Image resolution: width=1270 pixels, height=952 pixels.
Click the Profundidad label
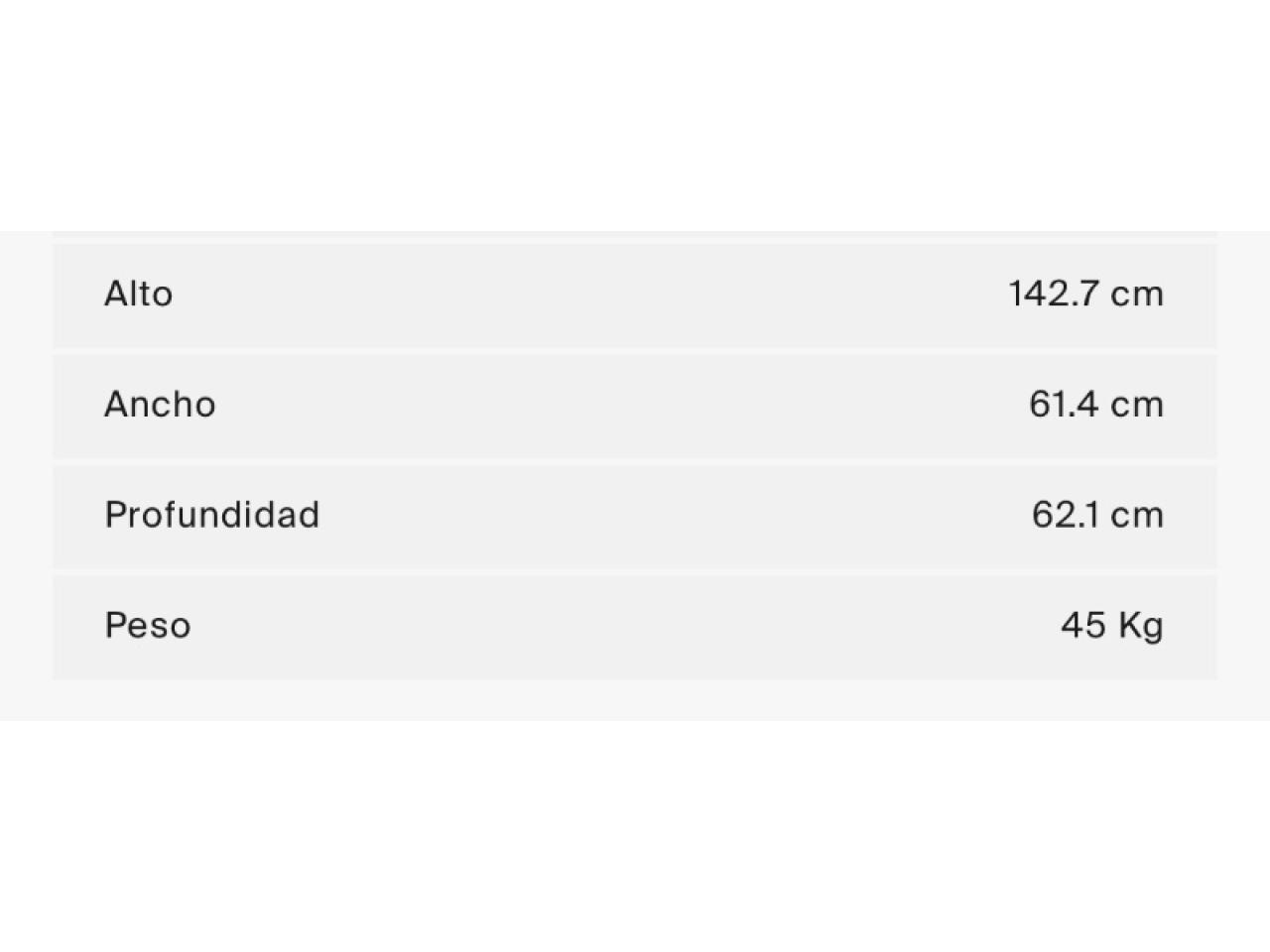[x=212, y=515]
